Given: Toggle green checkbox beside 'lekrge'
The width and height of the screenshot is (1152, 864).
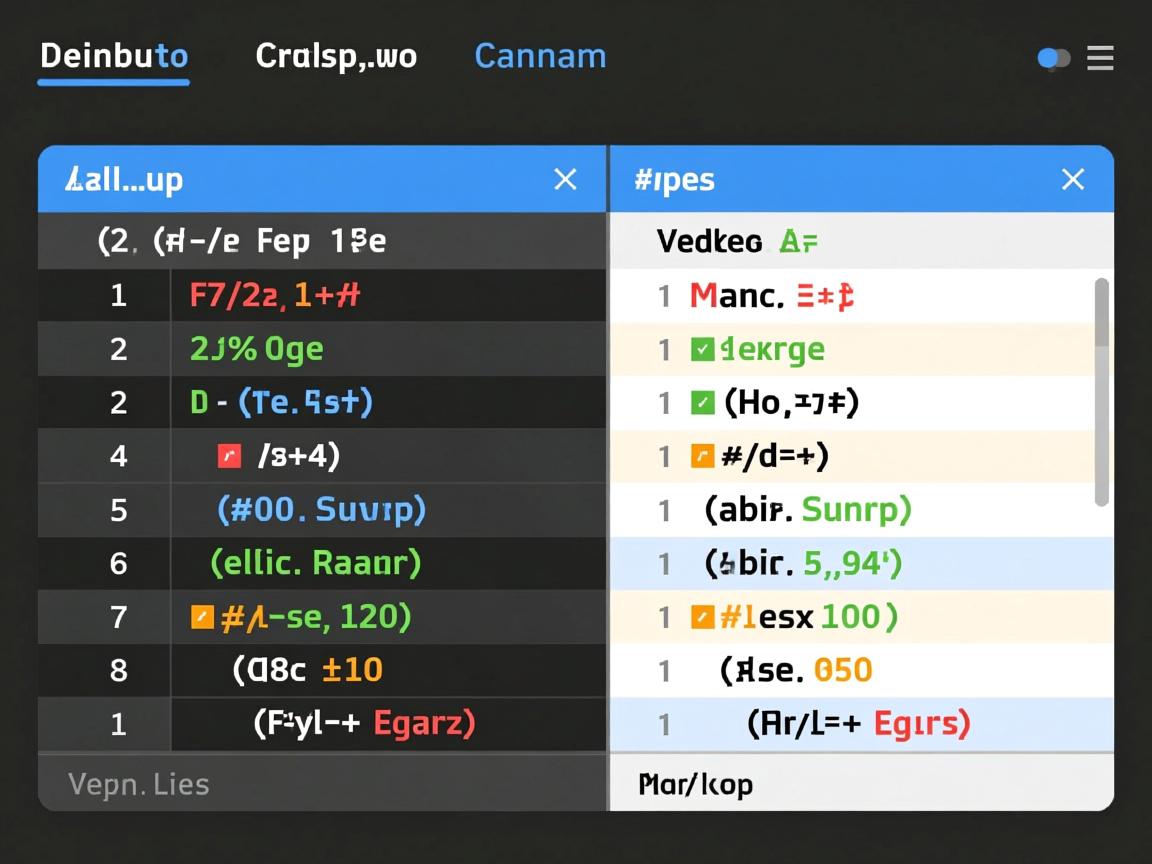Looking at the screenshot, I should [702, 350].
